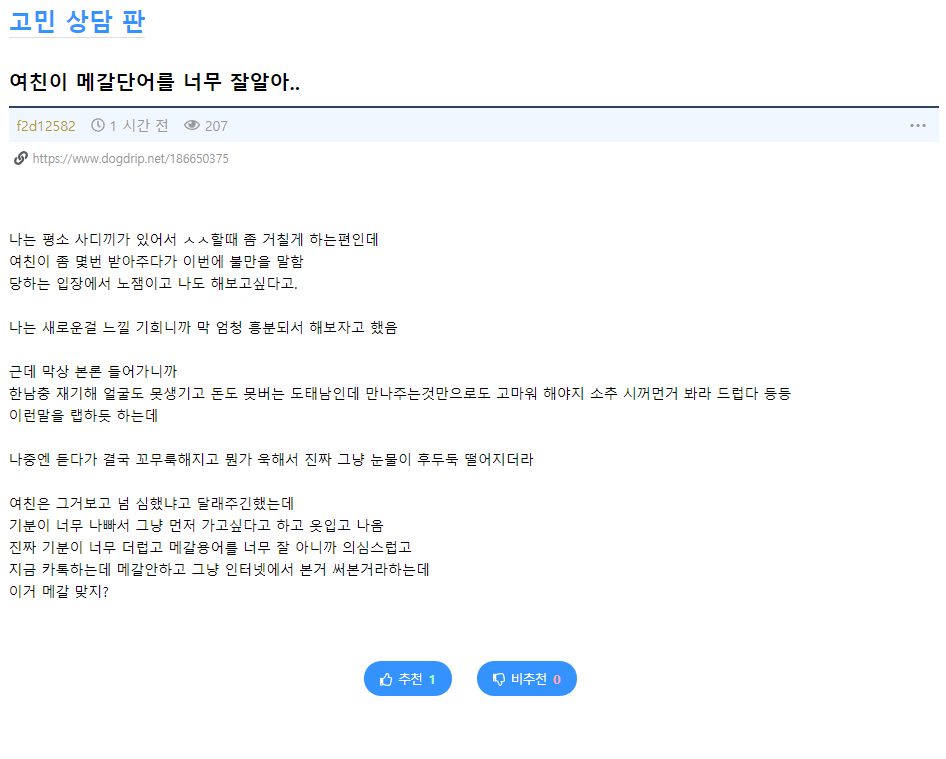Open the three-dot post options menu
Screen dimensions: 946x759
click(x=918, y=125)
